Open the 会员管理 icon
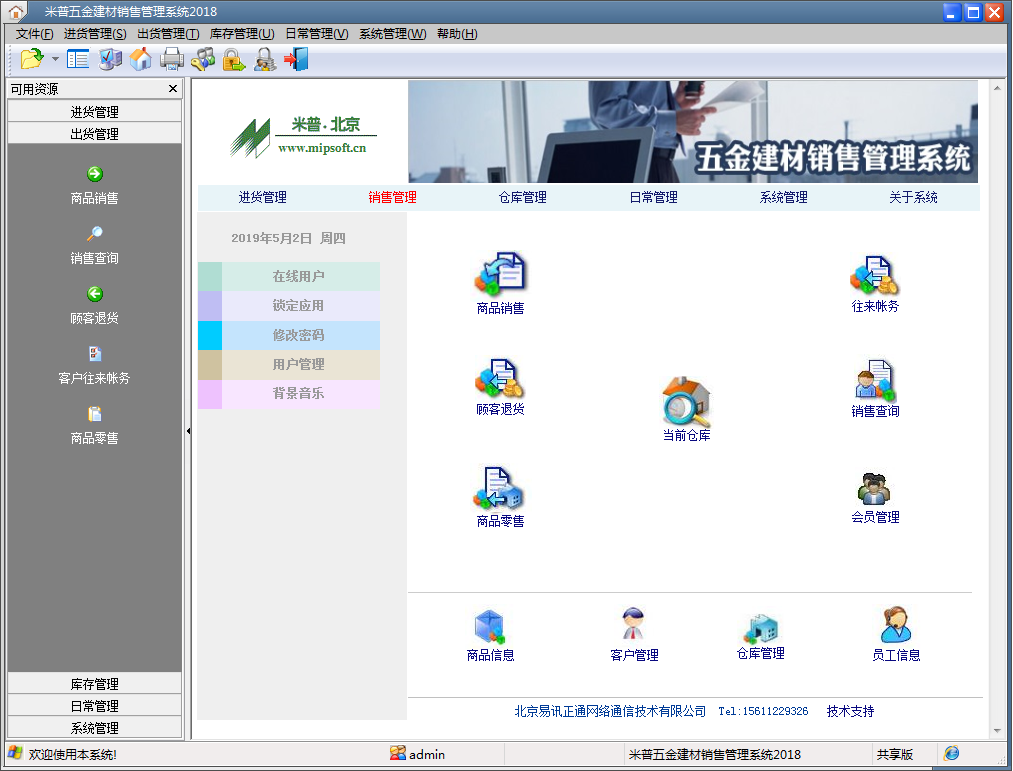1013x771 pixels. coord(875,488)
